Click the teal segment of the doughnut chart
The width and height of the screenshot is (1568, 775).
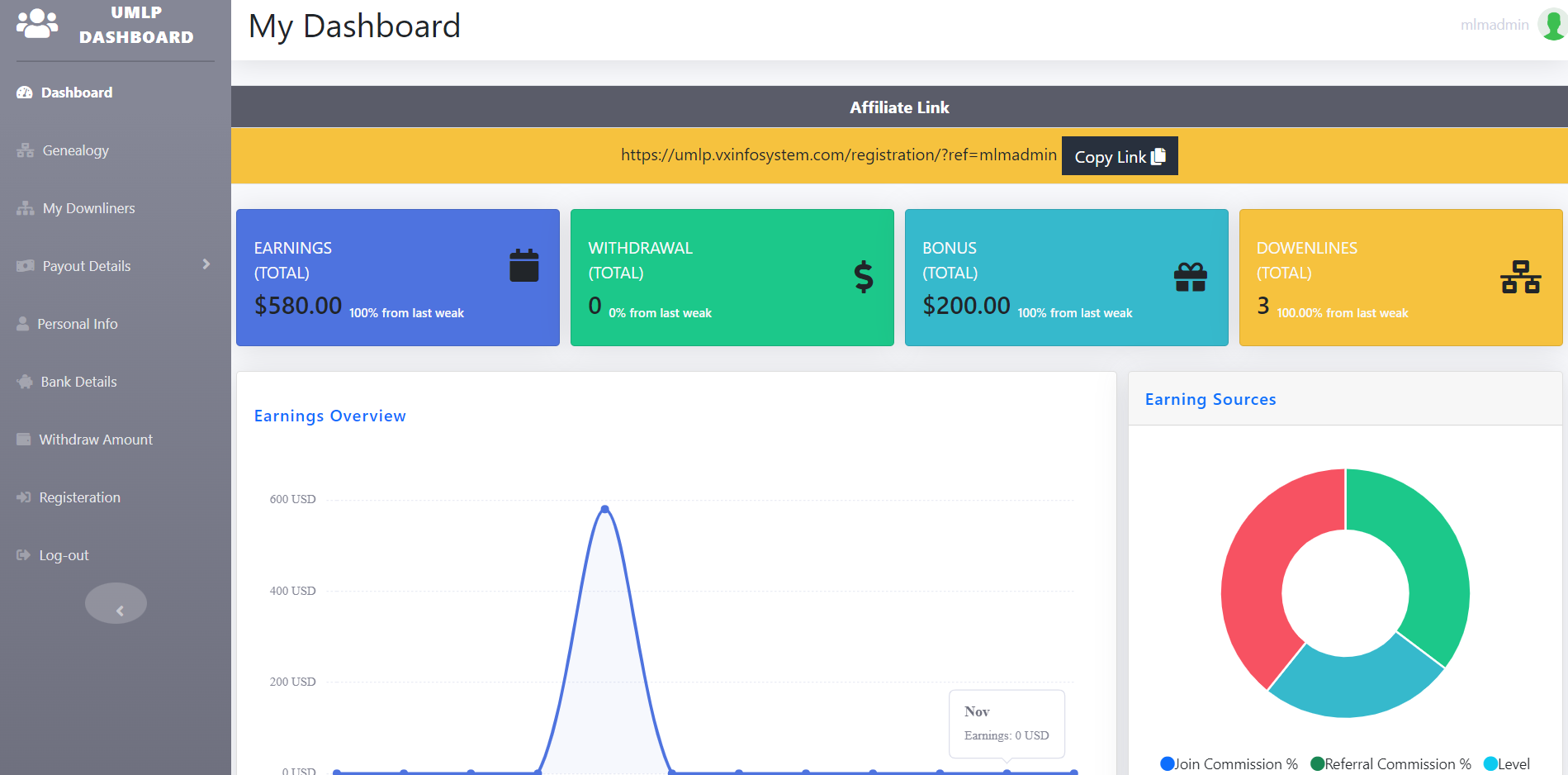(1354, 686)
